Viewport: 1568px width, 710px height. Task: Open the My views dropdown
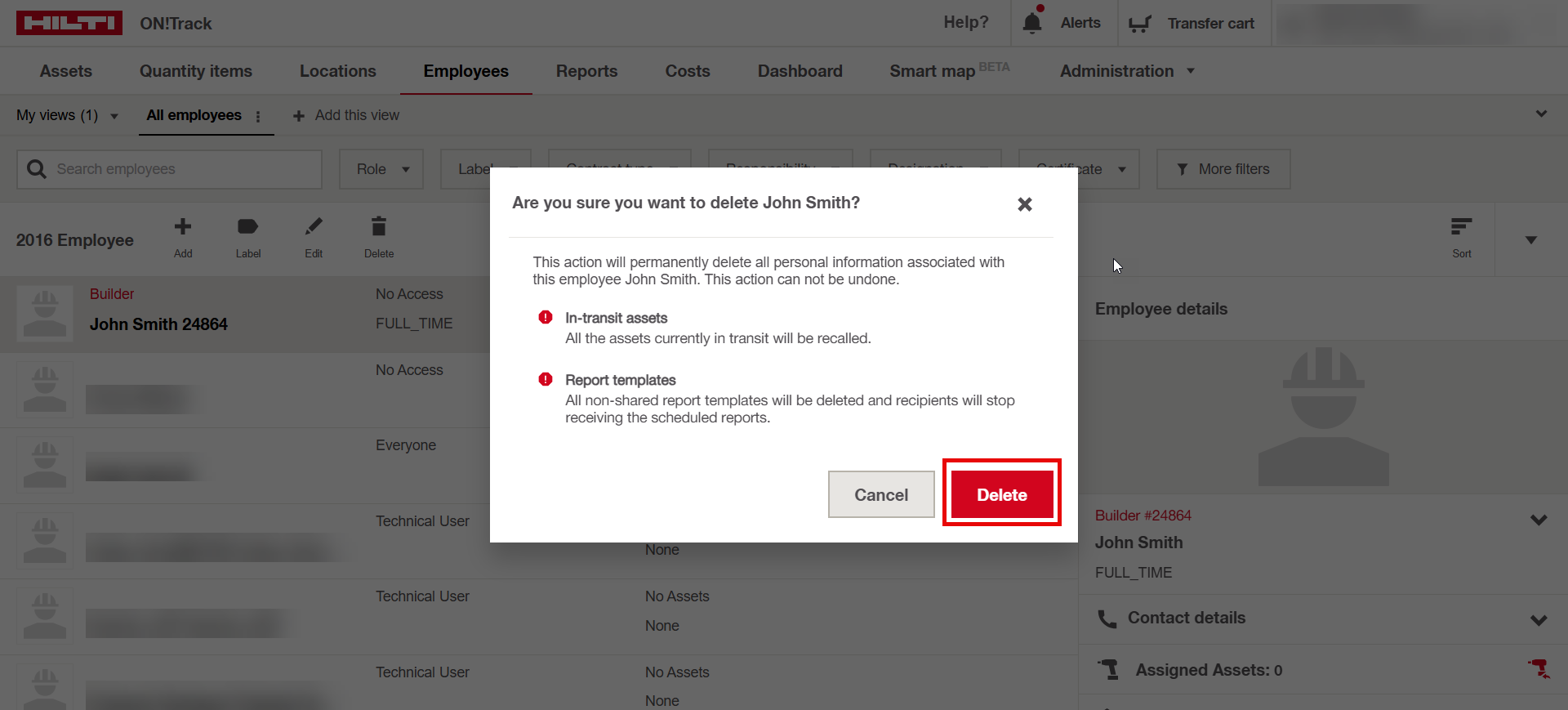click(67, 116)
